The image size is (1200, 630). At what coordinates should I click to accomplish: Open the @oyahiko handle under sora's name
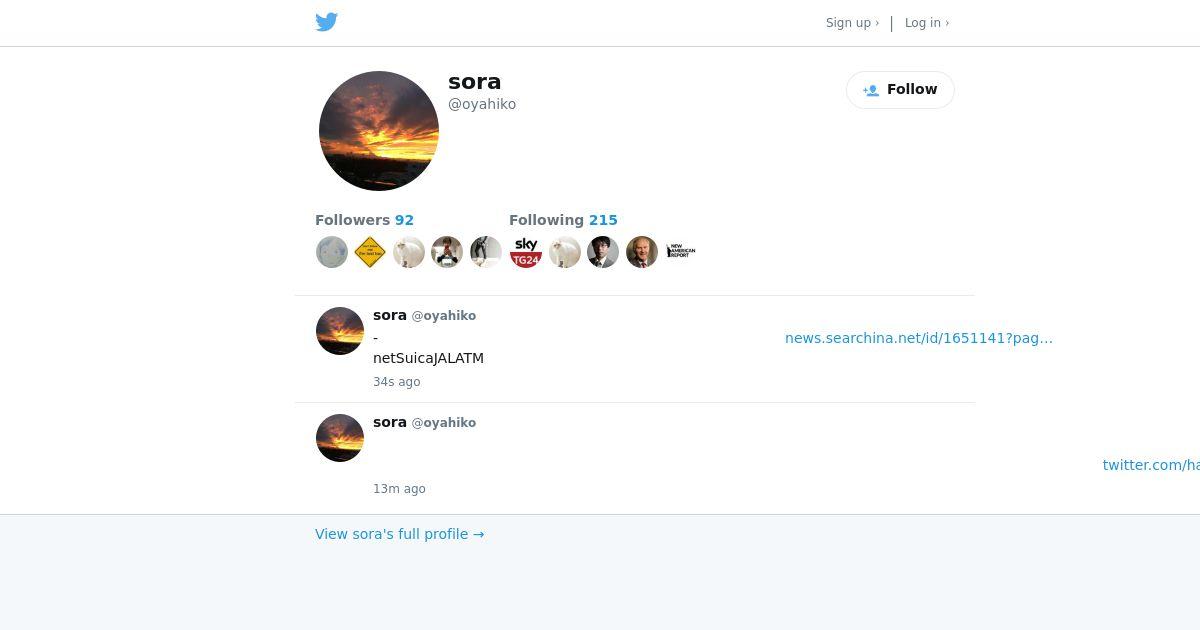[x=482, y=104]
